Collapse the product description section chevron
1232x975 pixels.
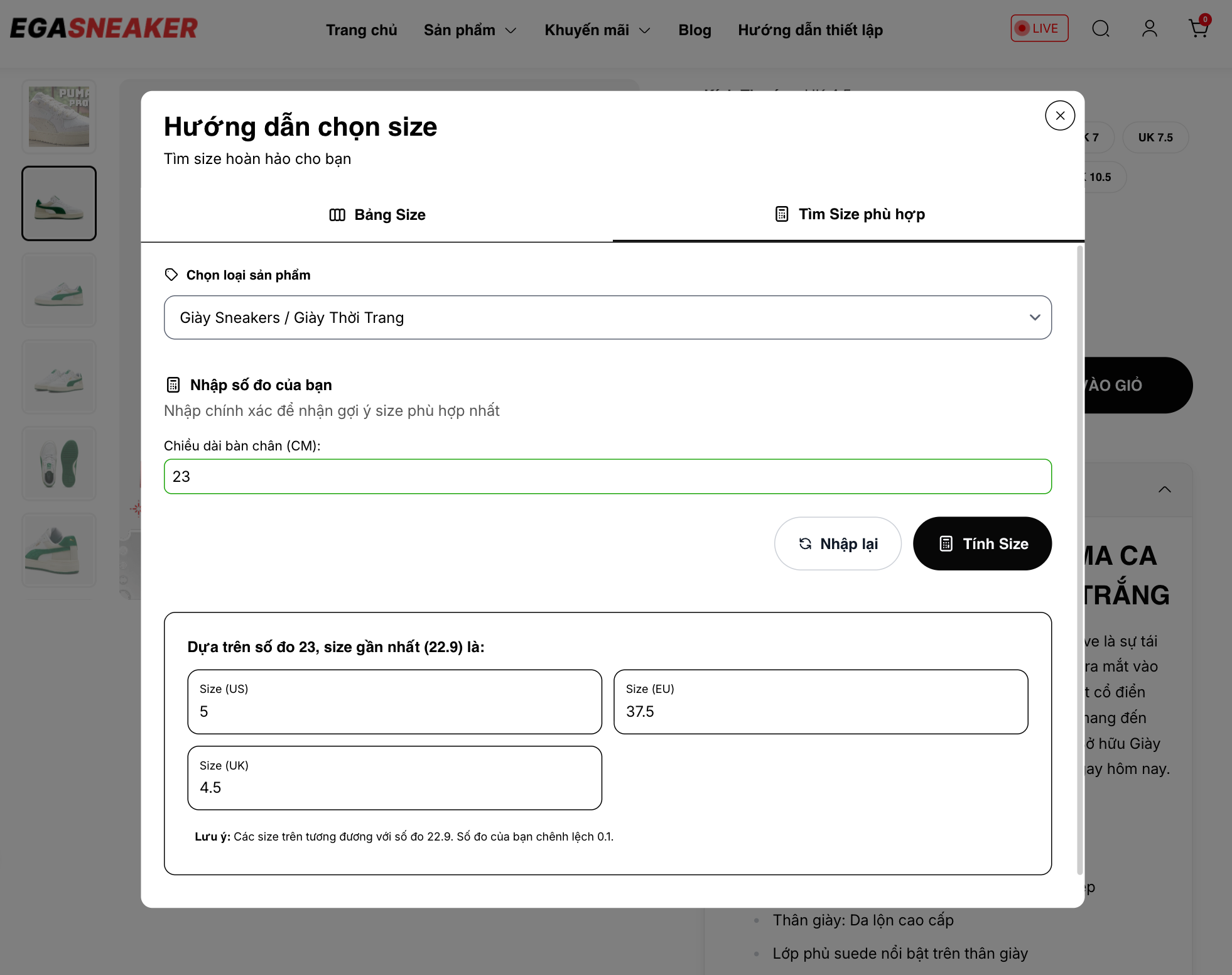click(x=1165, y=489)
